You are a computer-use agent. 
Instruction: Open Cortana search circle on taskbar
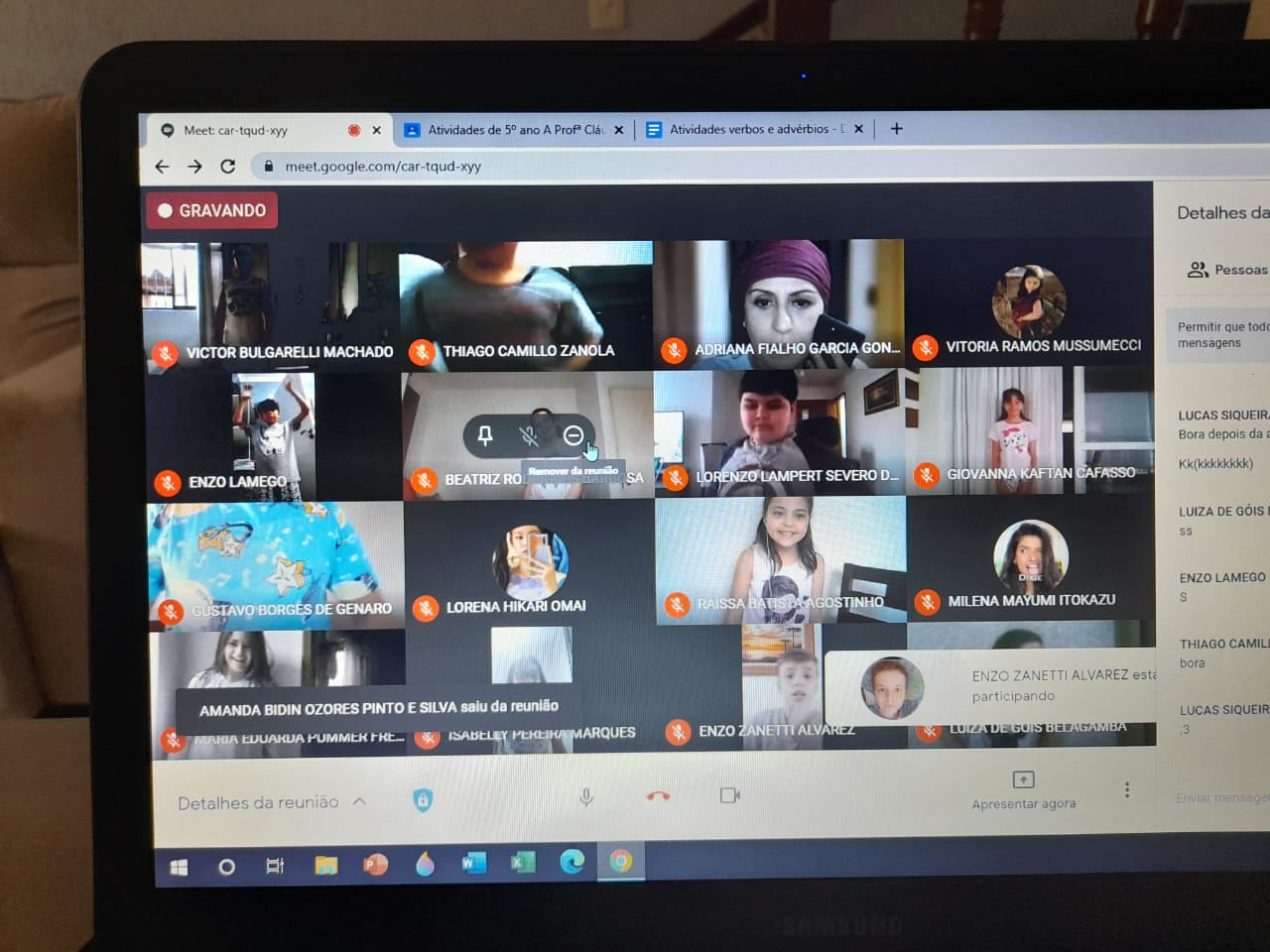coord(227,867)
